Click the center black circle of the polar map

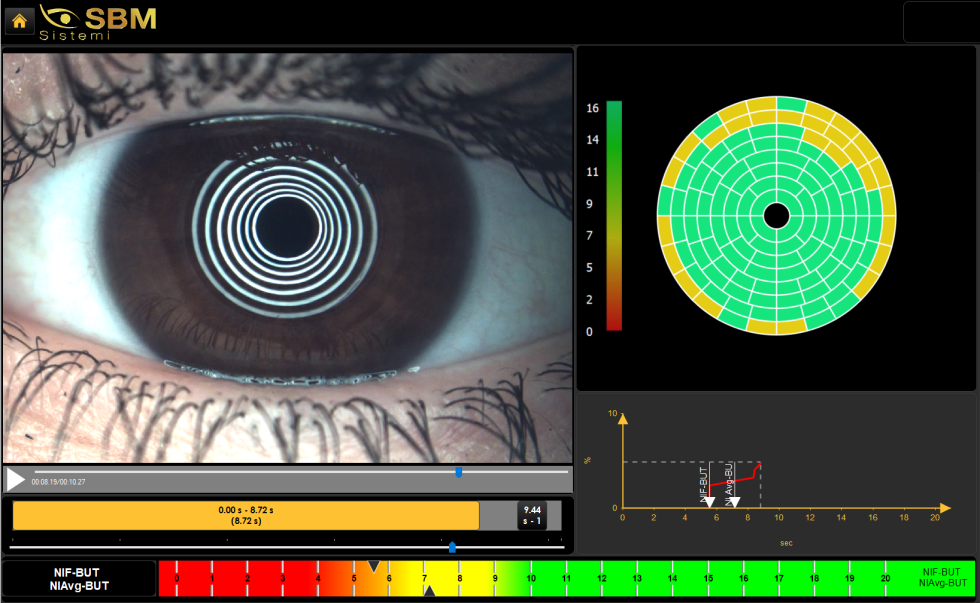(776, 215)
